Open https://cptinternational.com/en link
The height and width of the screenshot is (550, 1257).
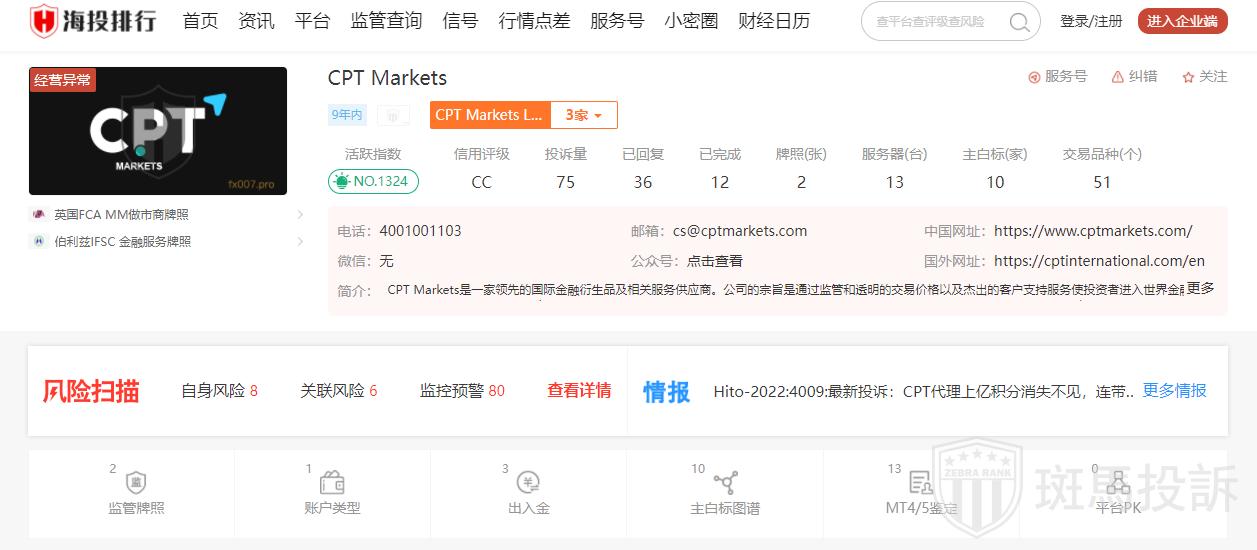point(1099,261)
